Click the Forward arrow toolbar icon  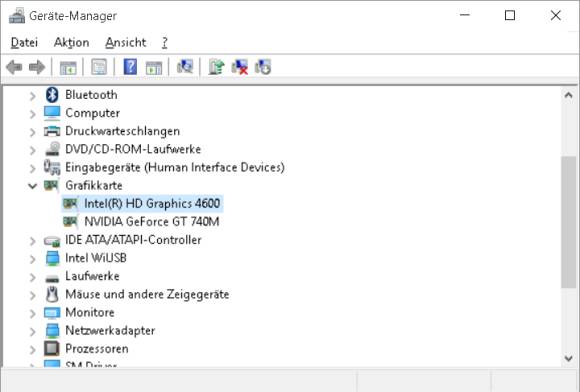coord(37,67)
